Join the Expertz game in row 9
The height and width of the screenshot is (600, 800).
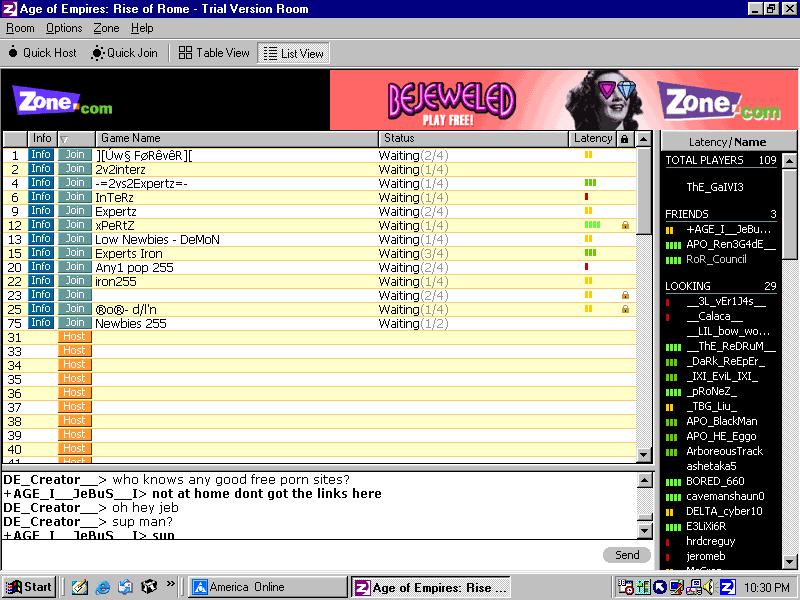pos(74,211)
